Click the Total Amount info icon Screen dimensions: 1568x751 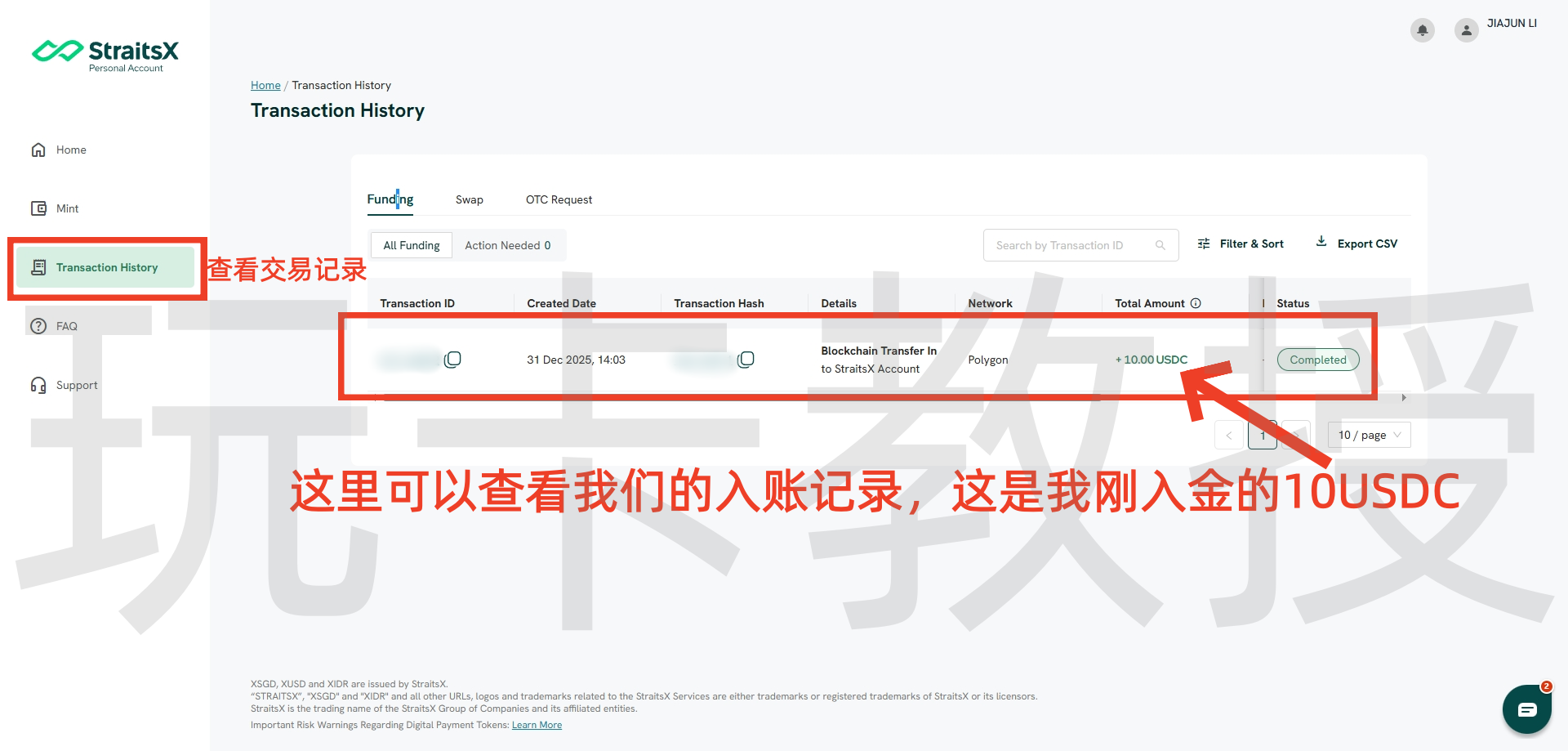tap(1196, 303)
